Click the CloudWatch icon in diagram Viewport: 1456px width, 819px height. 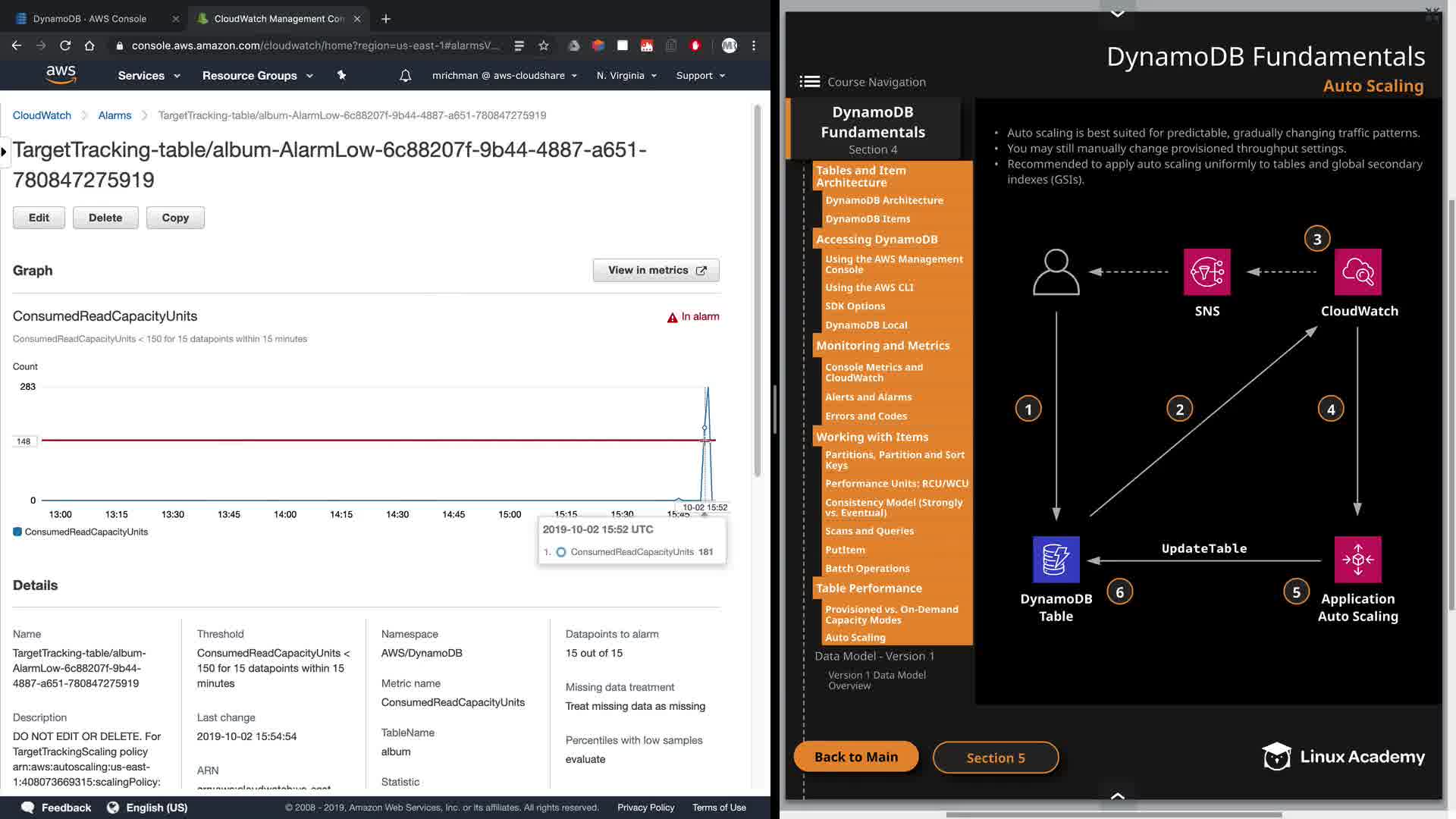1357,271
